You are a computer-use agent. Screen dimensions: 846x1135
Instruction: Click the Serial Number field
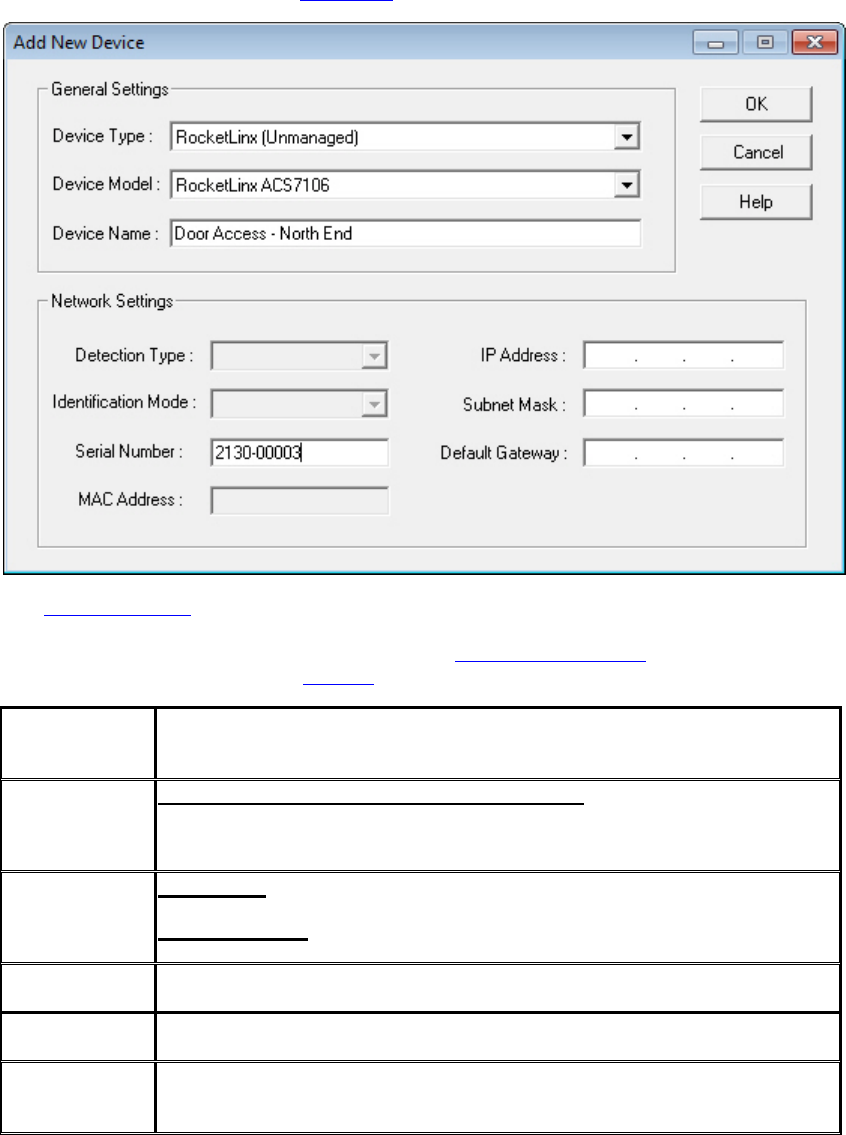pyautogui.click(x=300, y=452)
